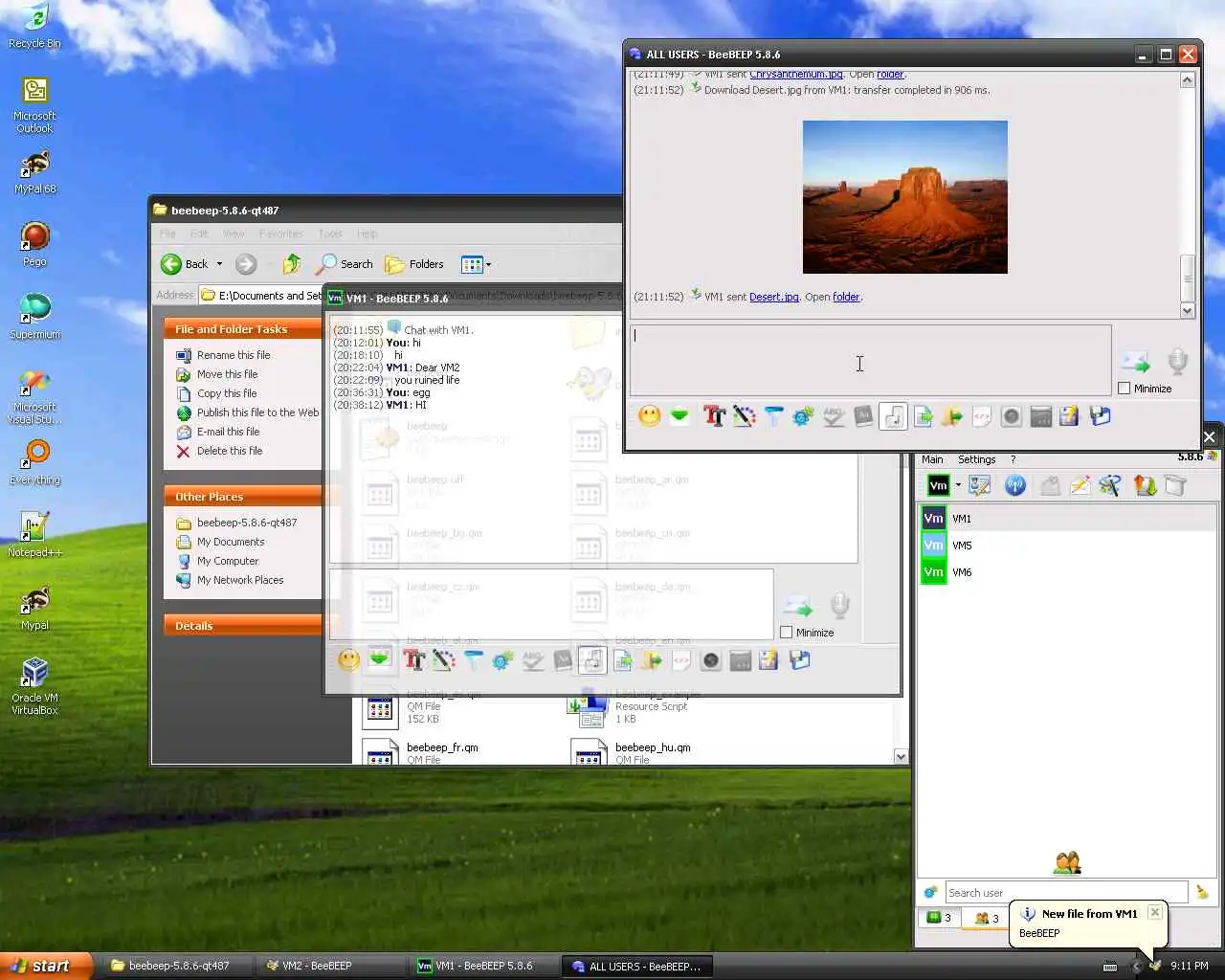Pick text color pencil icon in ALL USERS chat

point(744,416)
